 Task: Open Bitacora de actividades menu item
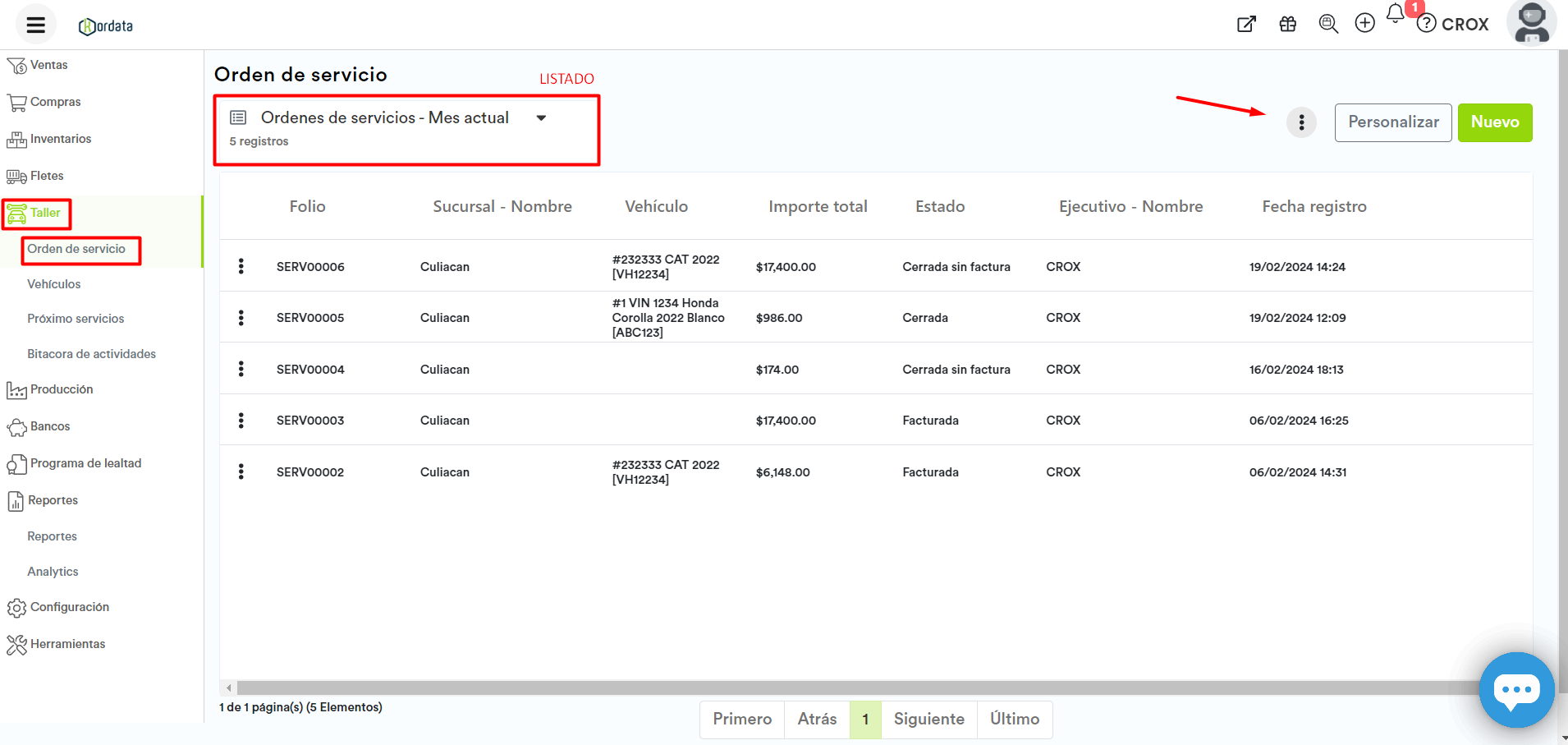point(91,354)
